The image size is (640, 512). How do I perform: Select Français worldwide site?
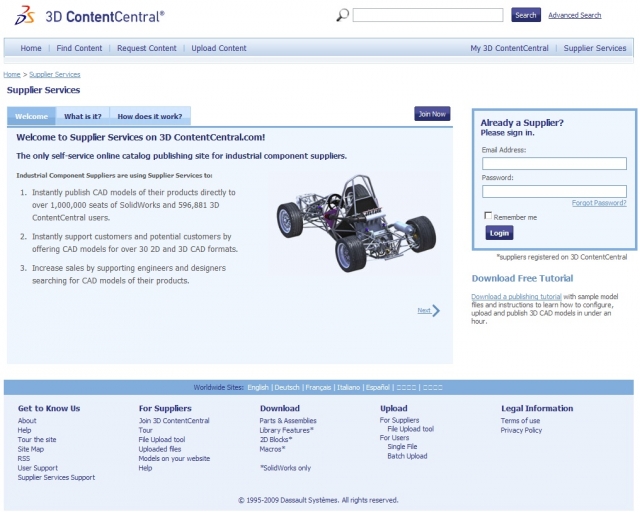click(x=318, y=387)
